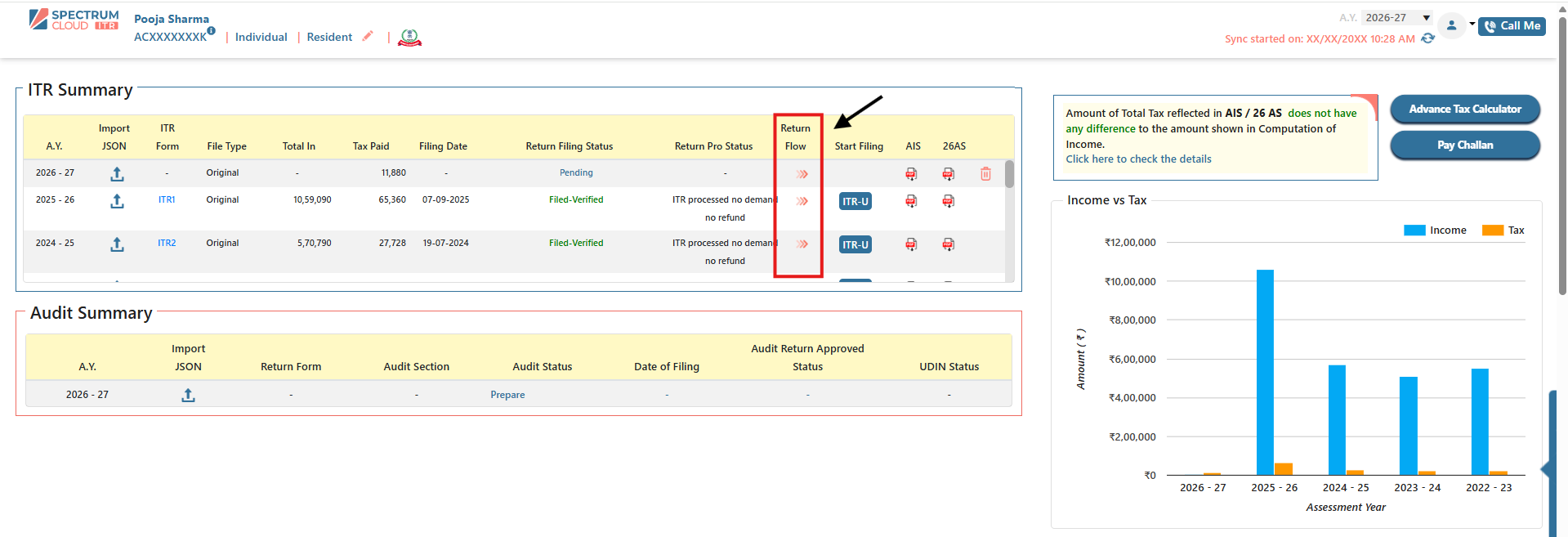Click Import JSON upload icon for 2026-27 ITR row

[x=117, y=174]
